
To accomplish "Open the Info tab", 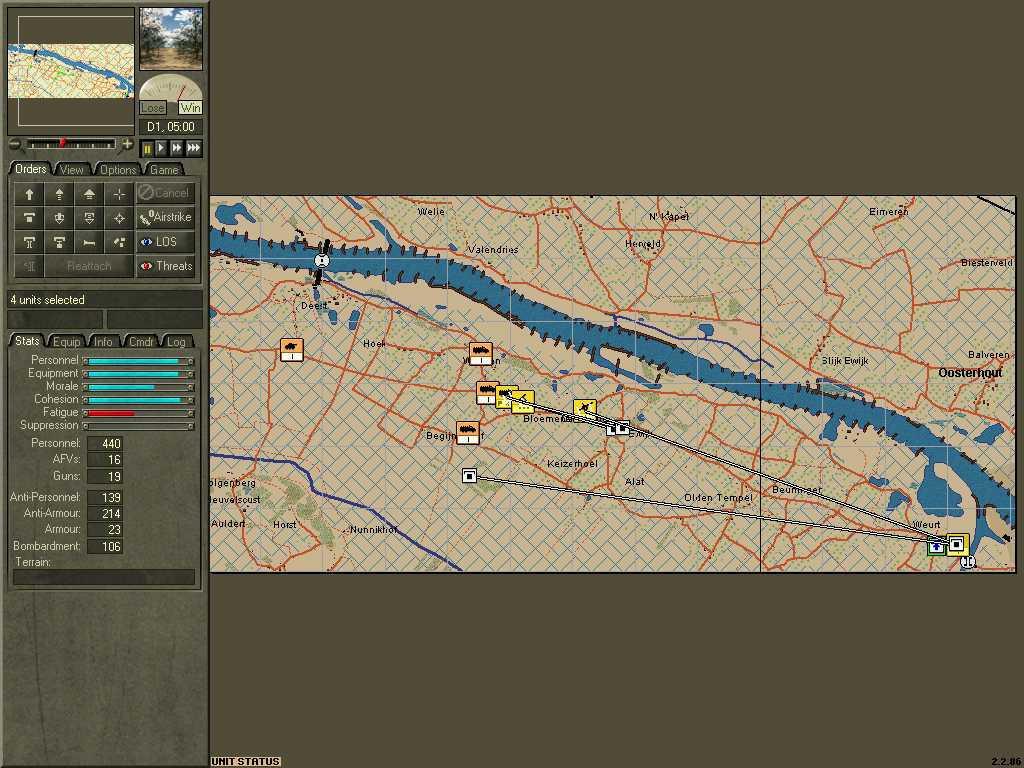I will coord(103,342).
